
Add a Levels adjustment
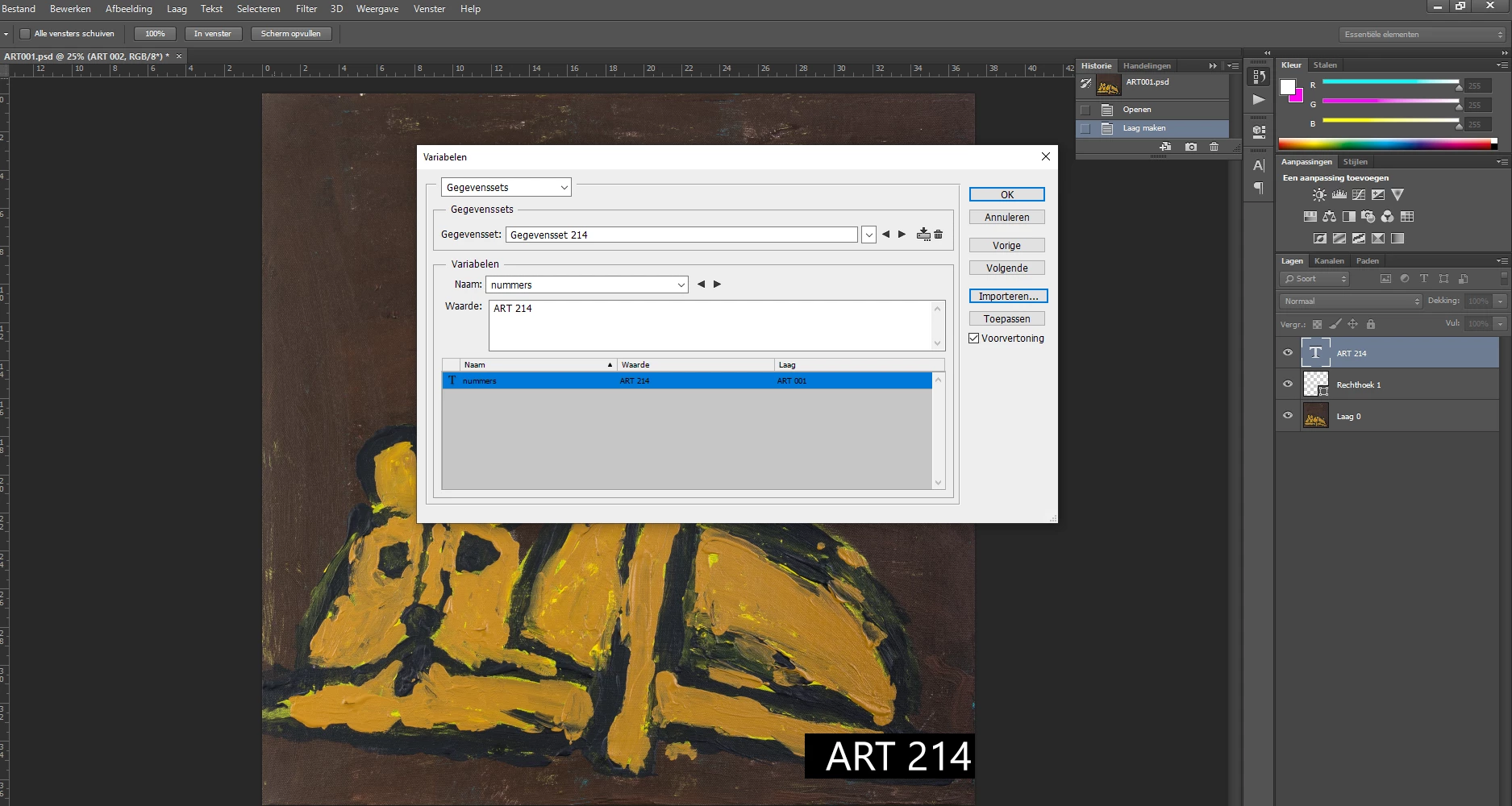pyautogui.click(x=1339, y=195)
